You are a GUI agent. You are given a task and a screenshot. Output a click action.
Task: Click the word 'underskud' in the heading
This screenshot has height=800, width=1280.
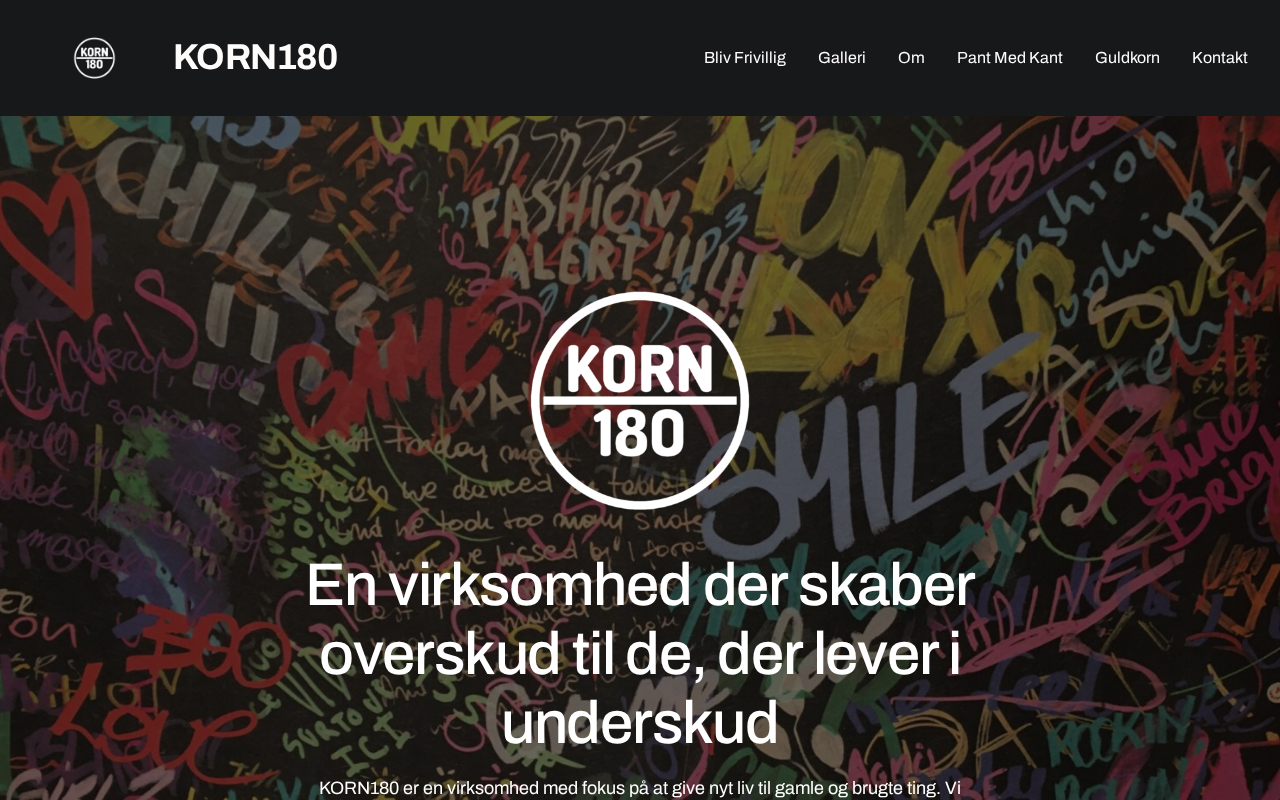point(640,723)
